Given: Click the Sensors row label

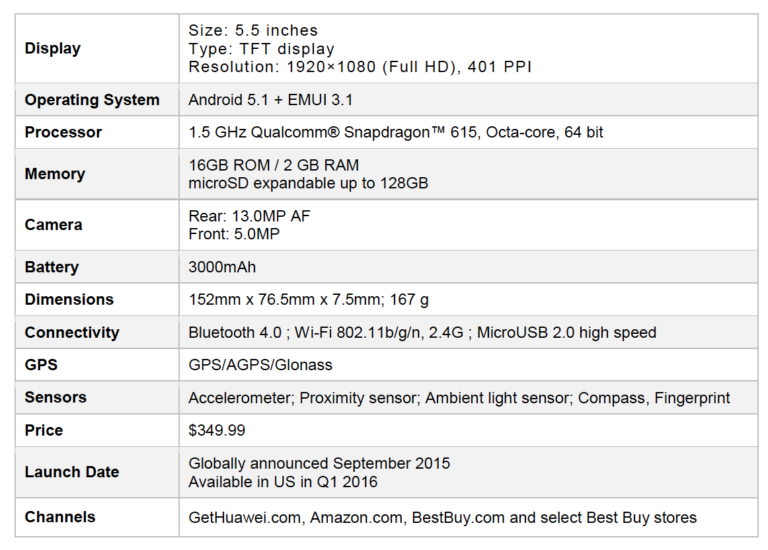Looking at the screenshot, I should [x=56, y=397].
